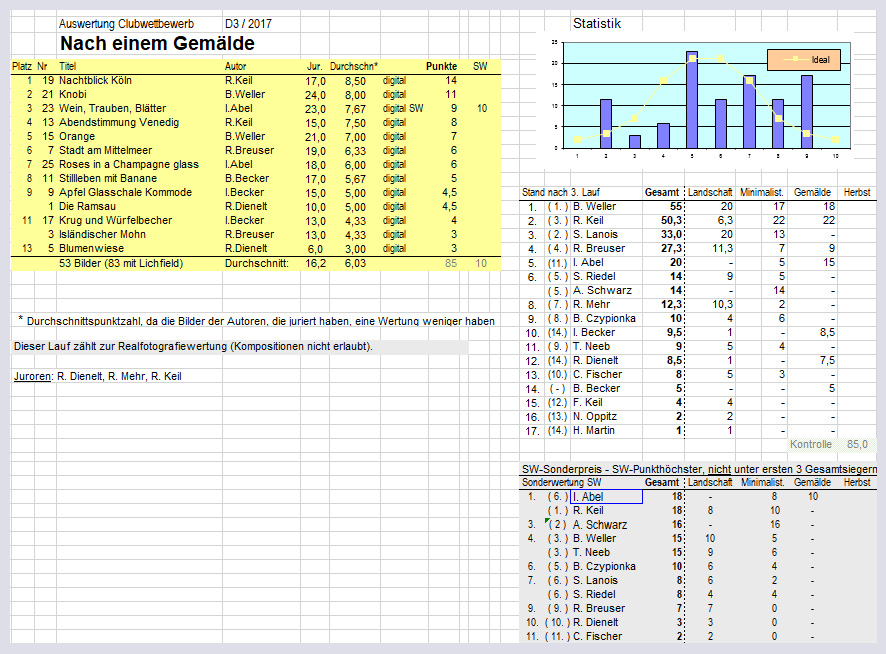The width and height of the screenshot is (886, 654).
Task: Select "R. Breuser" in the Sonderwertung SW table
Action: pyautogui.click(x=599, y=608)
